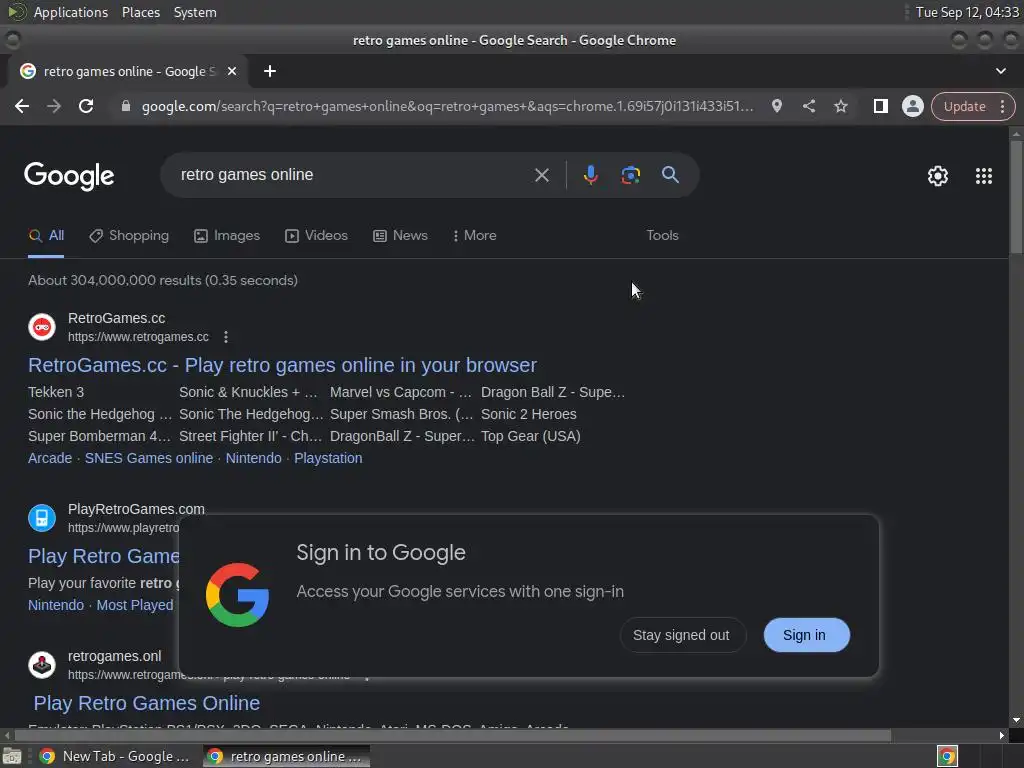Click the location pin icon in address bar

776,106
